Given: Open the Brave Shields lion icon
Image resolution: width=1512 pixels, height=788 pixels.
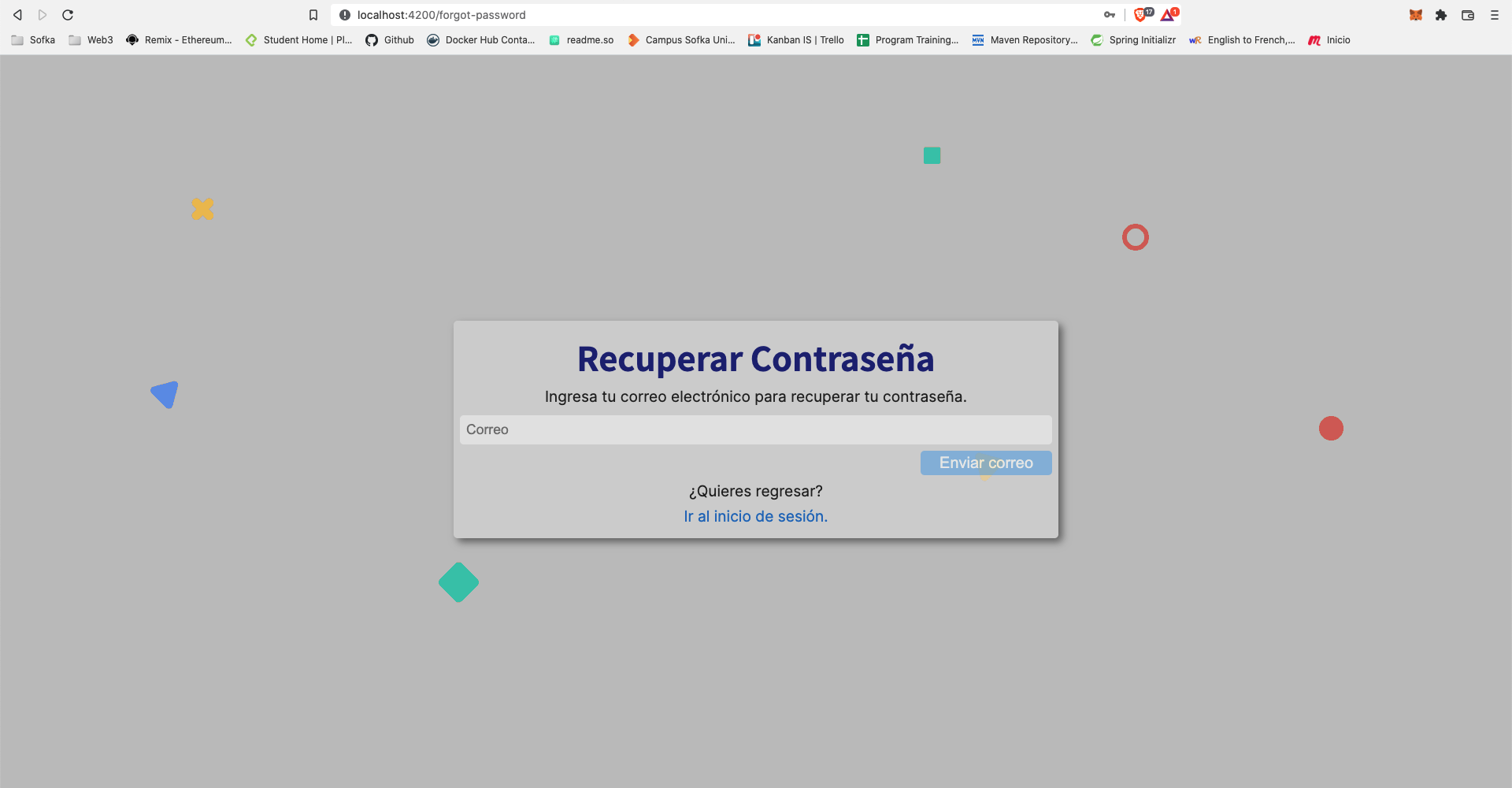Looking at the screenshot, I should [x=1140, y=14].
